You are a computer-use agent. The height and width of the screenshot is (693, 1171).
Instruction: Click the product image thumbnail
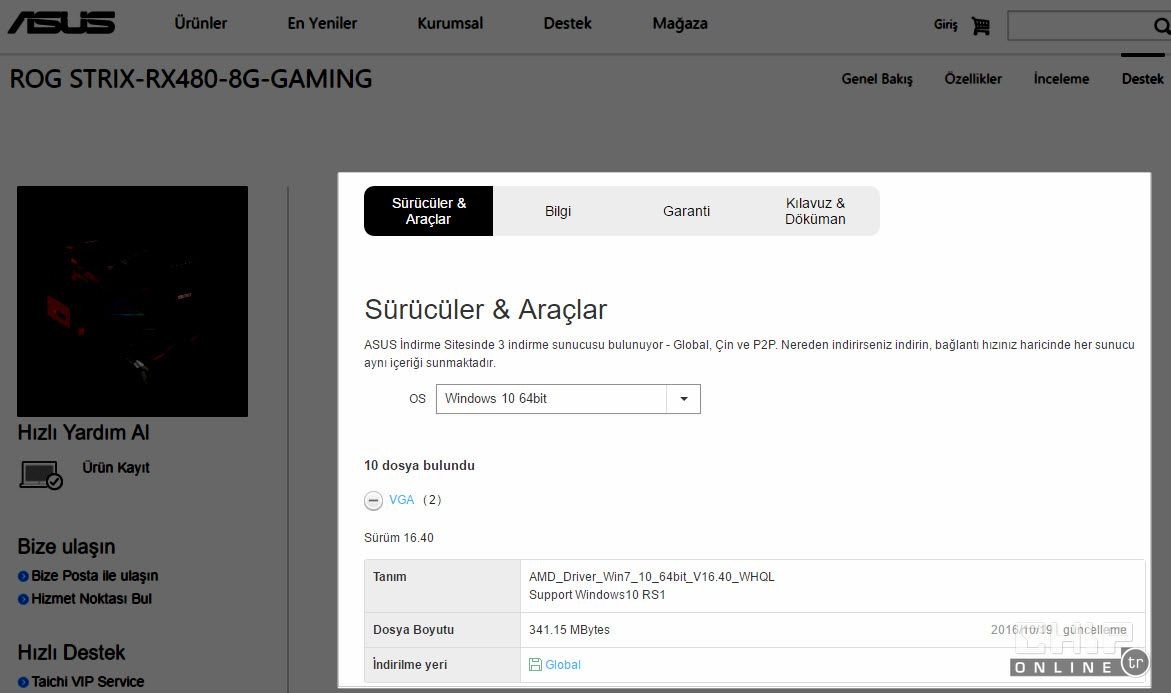[x=132, y=301]
